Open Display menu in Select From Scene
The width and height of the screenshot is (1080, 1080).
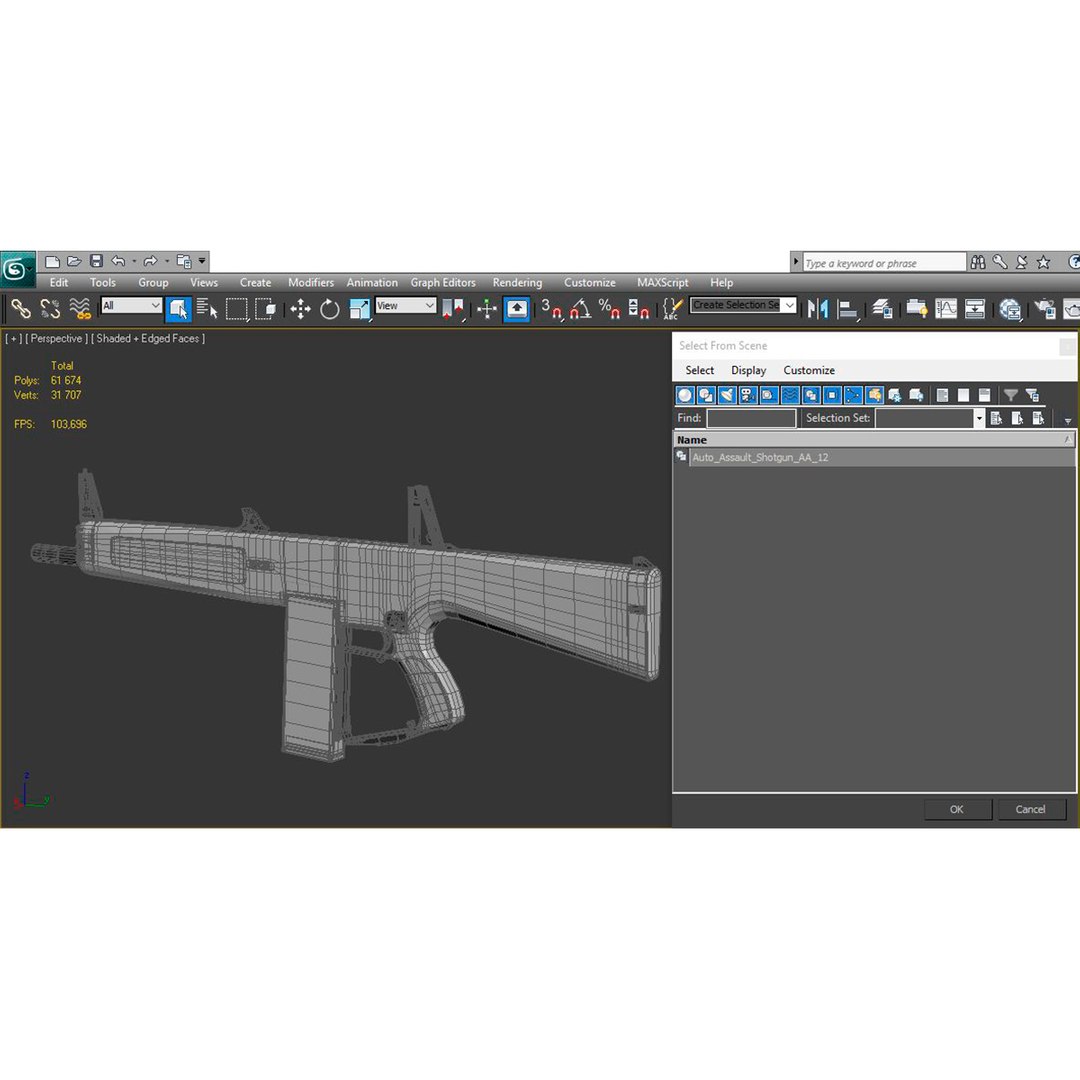pyautogui.click(x=748, y=370)
